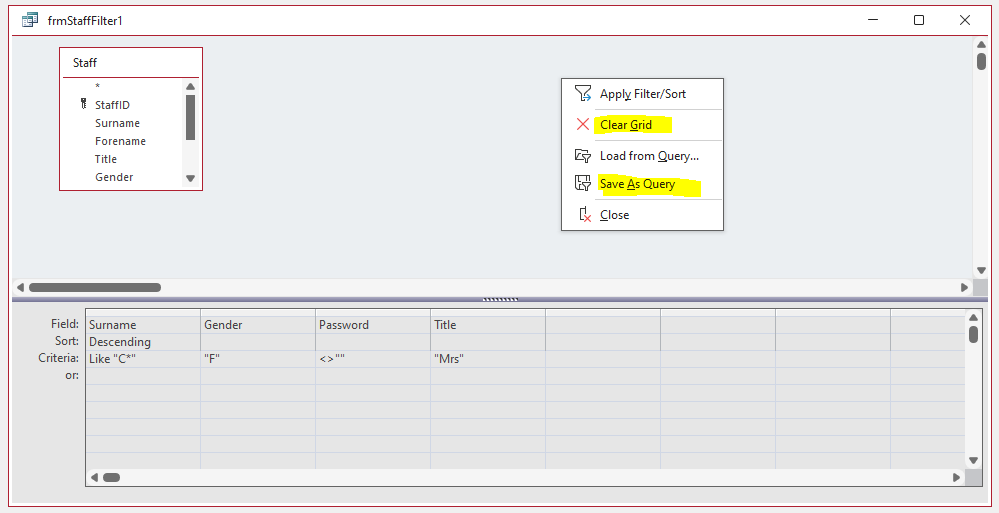The image size is (999, 513).
Task: Click the red X Clear Grid icon
Action: (x=582, y=124)
